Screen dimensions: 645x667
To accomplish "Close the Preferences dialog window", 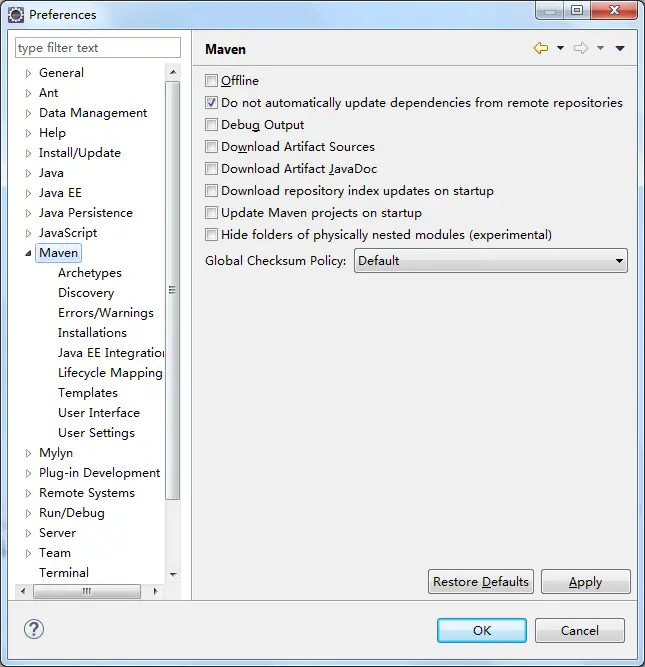I will 614,10.
